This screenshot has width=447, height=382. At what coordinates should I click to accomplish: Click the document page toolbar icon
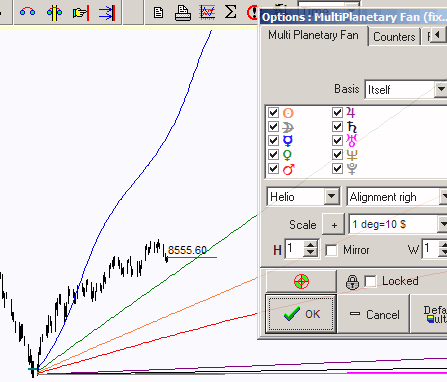coord(158,13)
